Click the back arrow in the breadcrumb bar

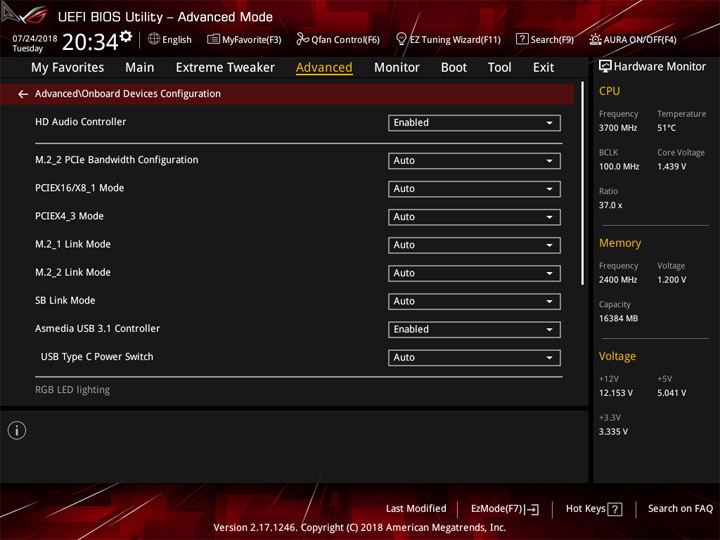coord(23,94)
